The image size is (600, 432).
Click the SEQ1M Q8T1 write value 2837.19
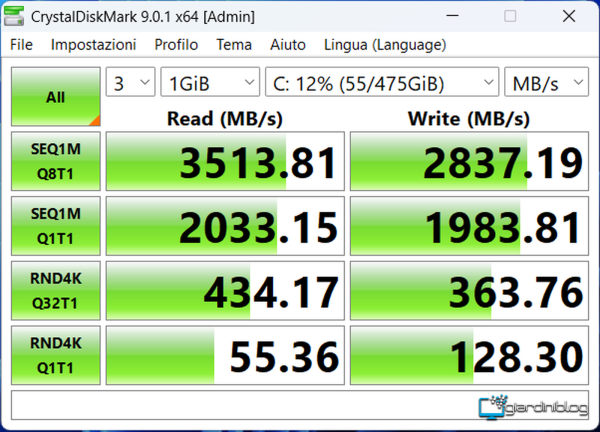click(x=469, y=161)
